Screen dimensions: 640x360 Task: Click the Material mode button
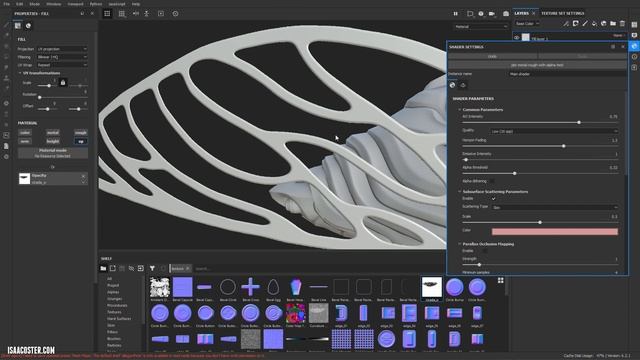(53, 153)
